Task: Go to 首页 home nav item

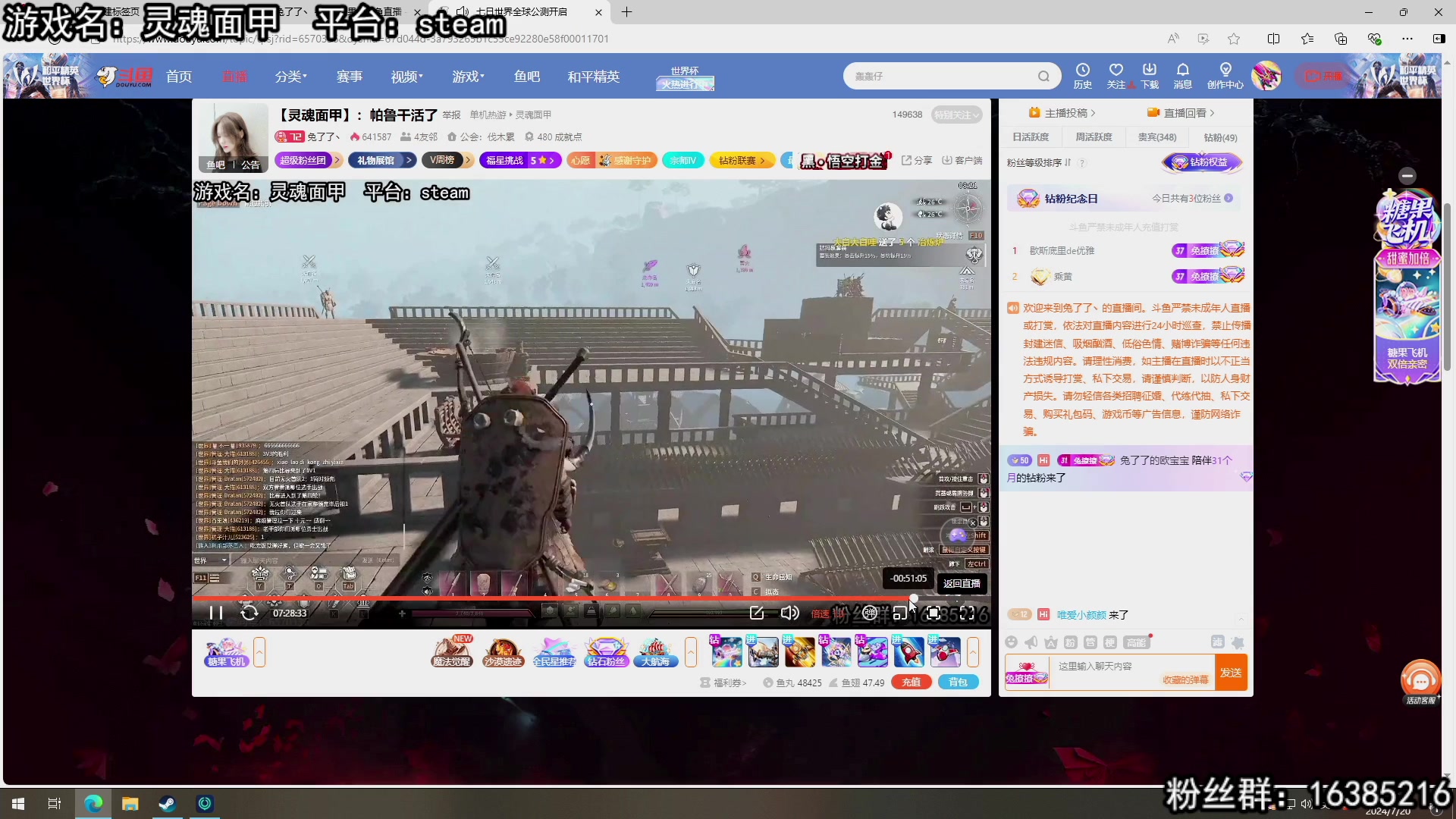Action: (179, 76)
